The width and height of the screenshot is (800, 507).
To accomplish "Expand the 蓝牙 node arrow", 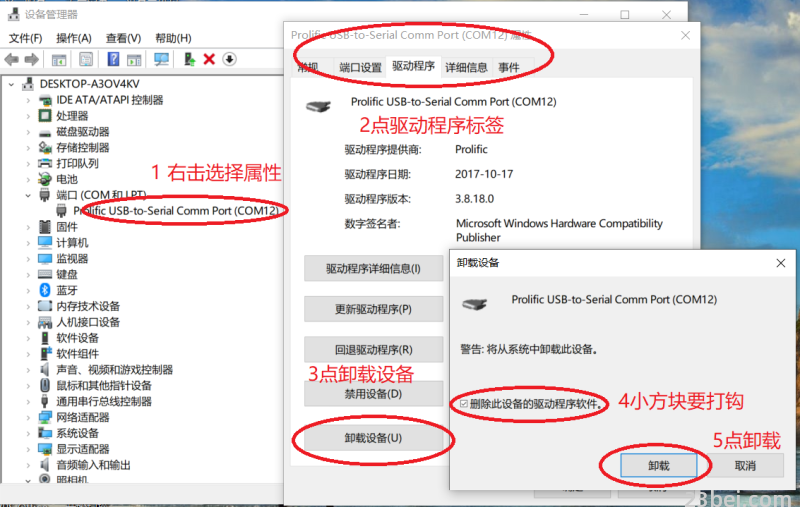I will point(28,291).
